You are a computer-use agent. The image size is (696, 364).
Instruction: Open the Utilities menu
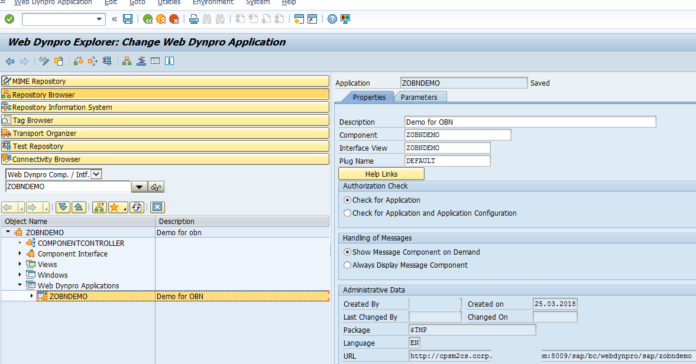(169, 2)
